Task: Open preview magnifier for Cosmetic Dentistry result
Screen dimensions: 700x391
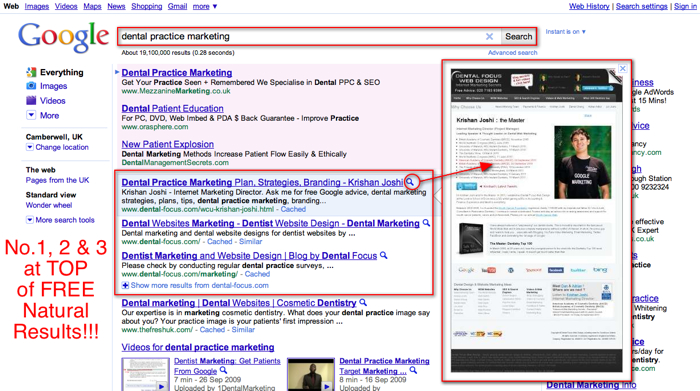Action: [363, 302]
